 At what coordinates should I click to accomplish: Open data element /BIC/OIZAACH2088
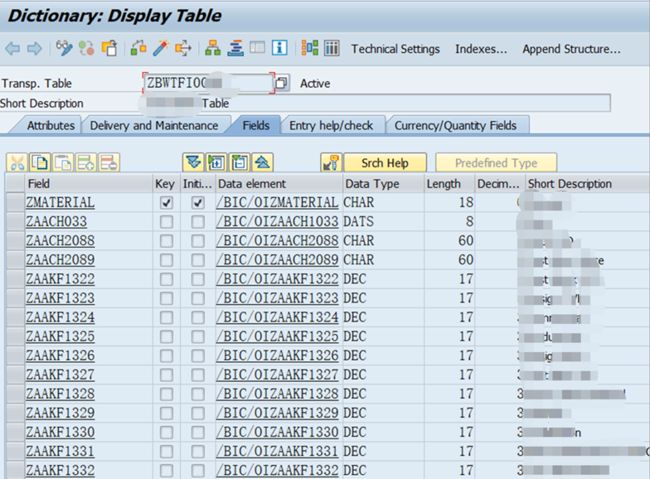(277, 241)
